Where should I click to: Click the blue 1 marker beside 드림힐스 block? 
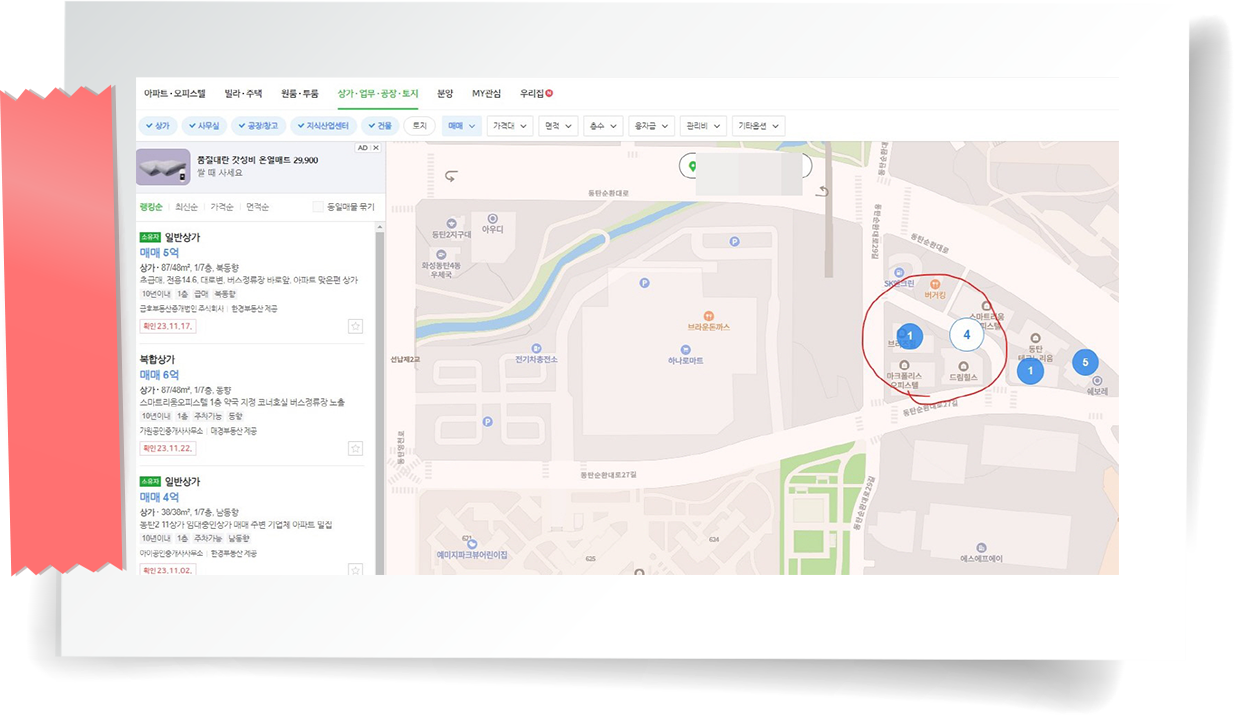(x=909, y=337)
